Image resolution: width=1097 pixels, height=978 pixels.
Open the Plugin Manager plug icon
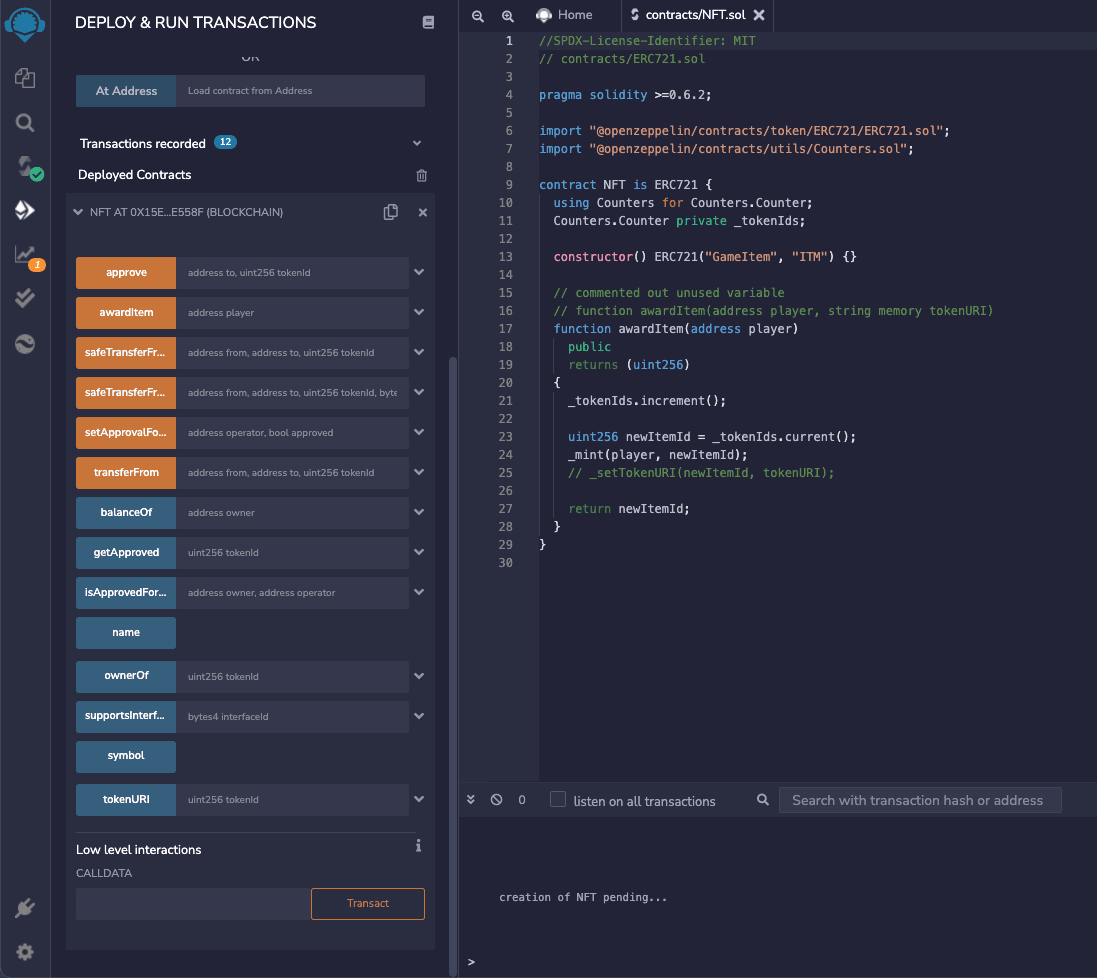coord(25,908)
